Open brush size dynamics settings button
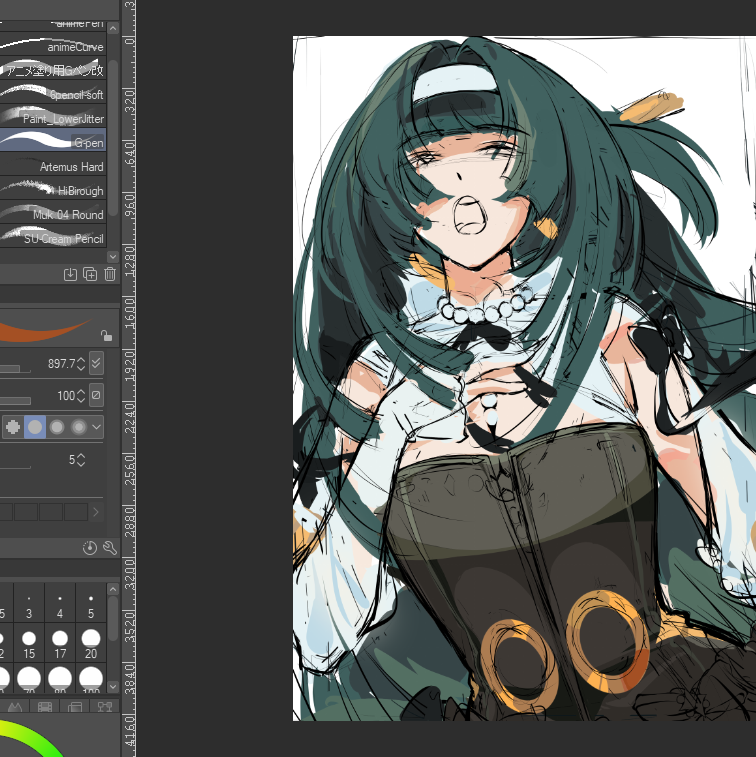The image size is (756, 757). (x=96, y=363)
